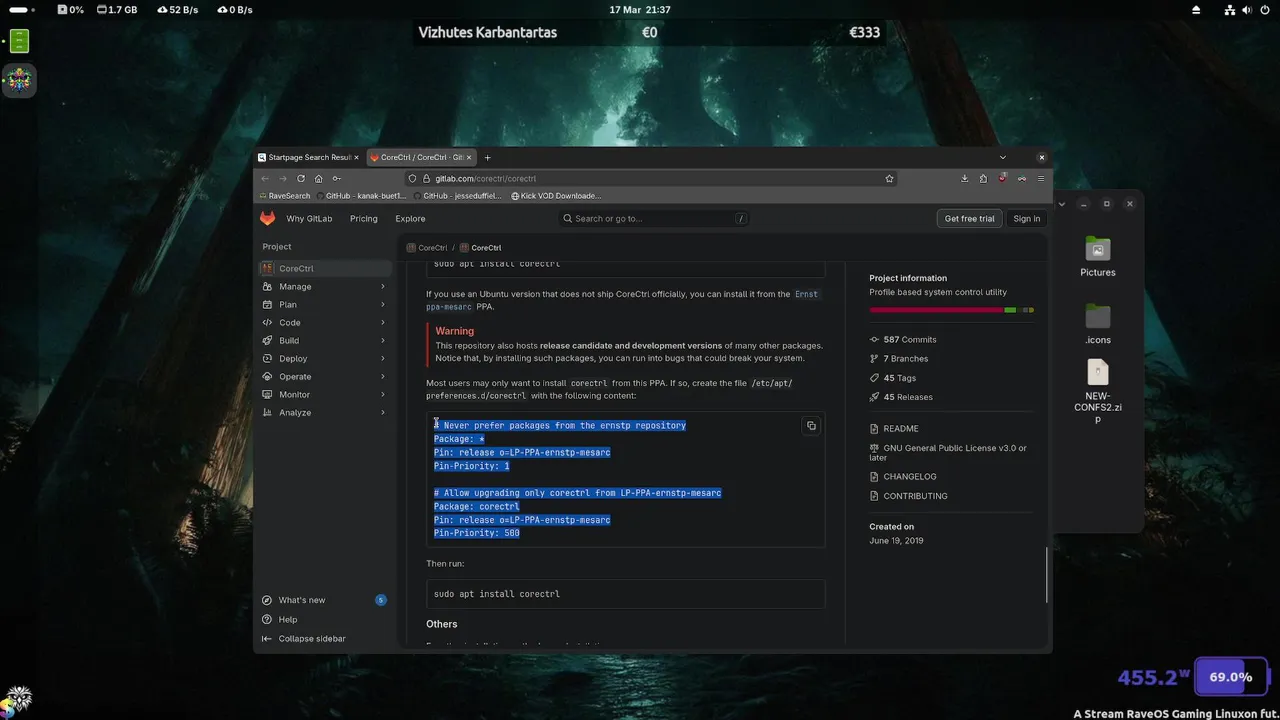Open RaveSearch bookmark
Screen dimensions: 1280x720
(x=284, y=196)
